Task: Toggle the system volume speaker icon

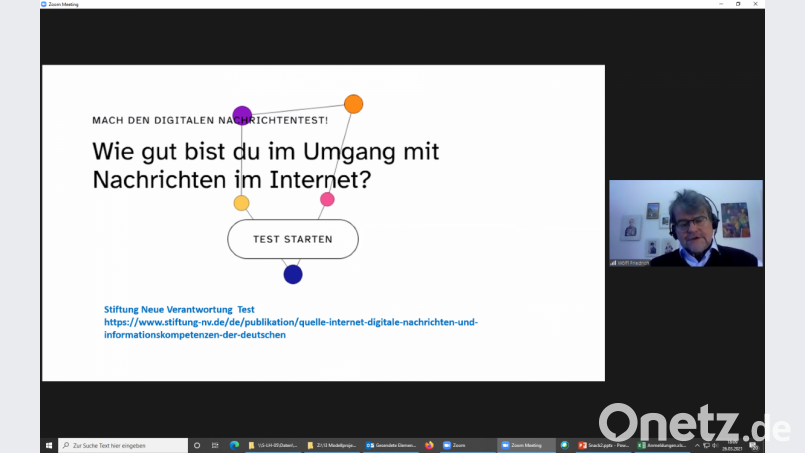Action: point(714,445)
